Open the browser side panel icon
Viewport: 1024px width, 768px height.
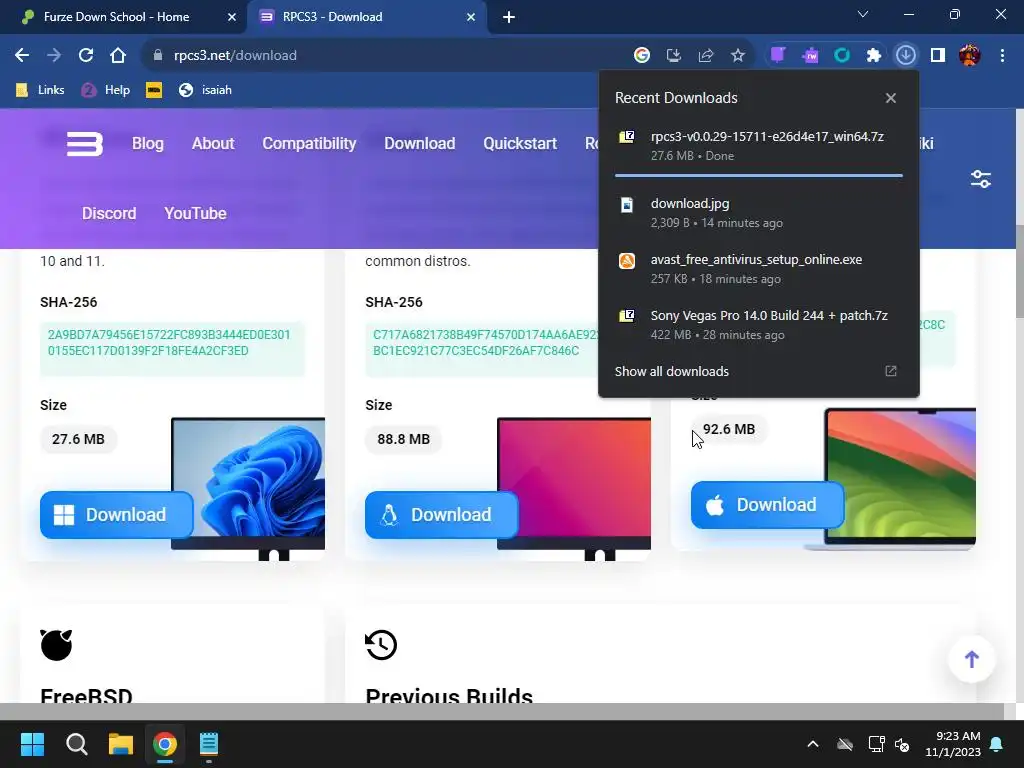[x=938, y=56]
